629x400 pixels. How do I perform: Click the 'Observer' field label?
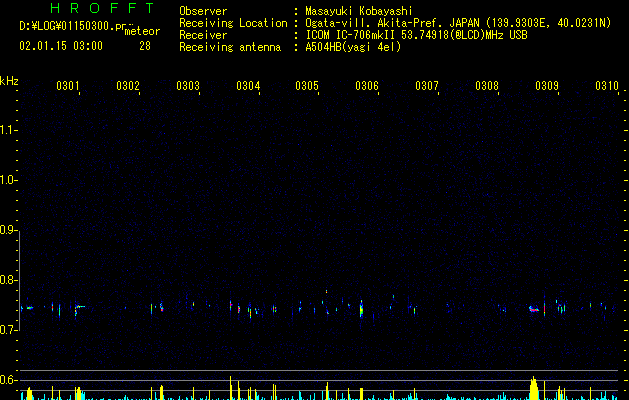click(x=203, y=11)
